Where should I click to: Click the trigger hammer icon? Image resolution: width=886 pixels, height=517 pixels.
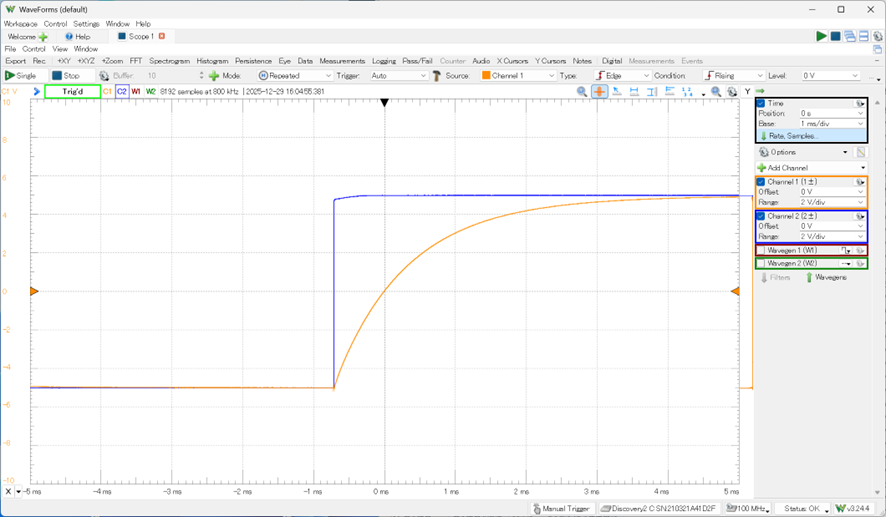pos(436,75)
